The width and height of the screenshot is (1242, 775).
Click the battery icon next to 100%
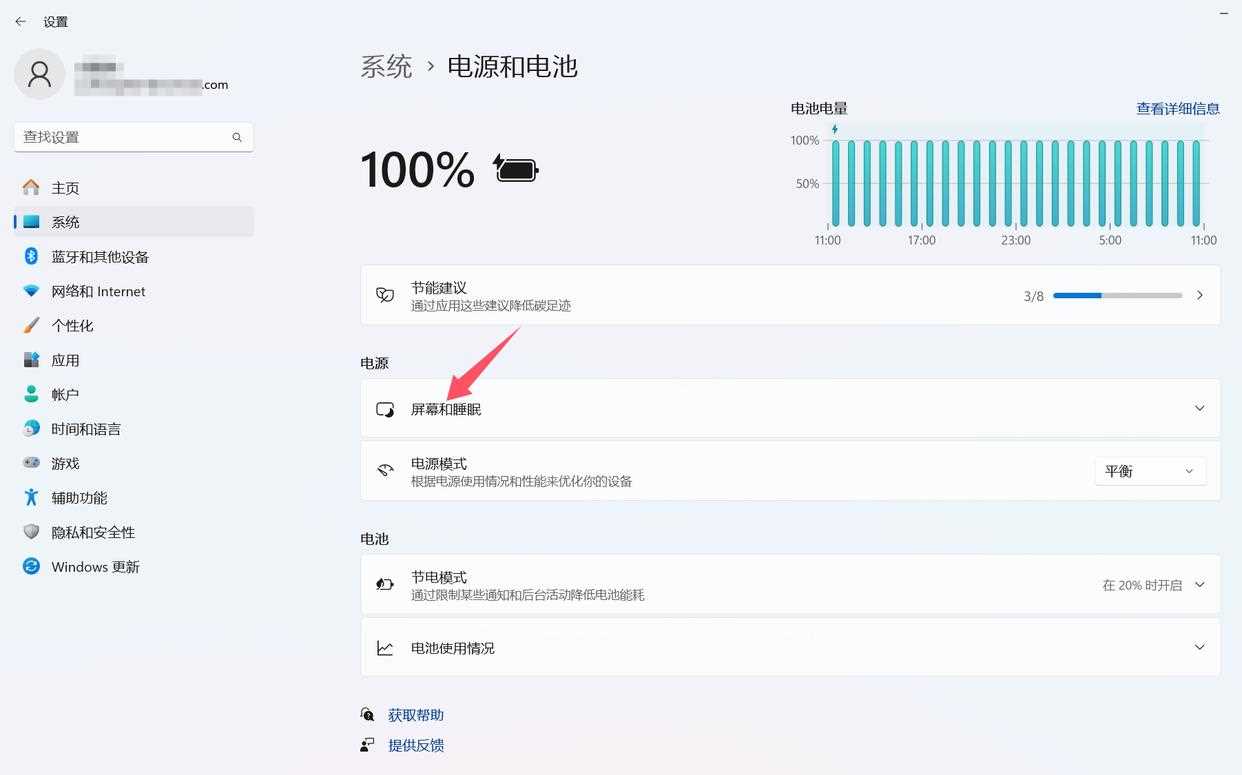(515, 169)
